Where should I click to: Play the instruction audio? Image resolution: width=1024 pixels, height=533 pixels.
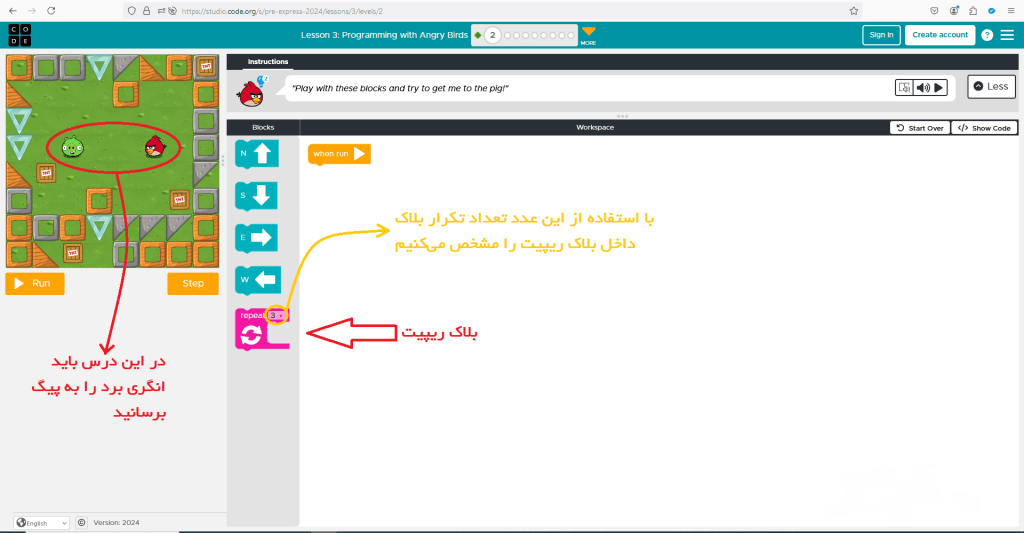939,87
